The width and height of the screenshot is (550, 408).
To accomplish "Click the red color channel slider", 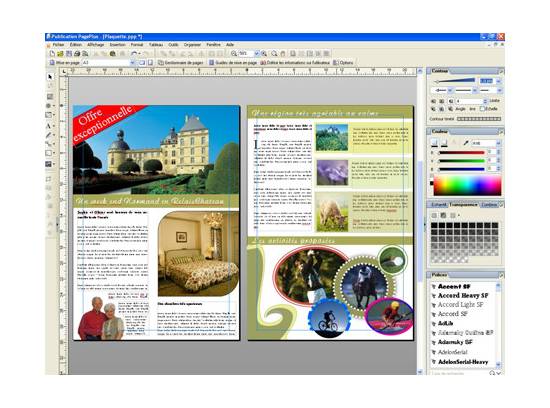I will coord(462,153).
